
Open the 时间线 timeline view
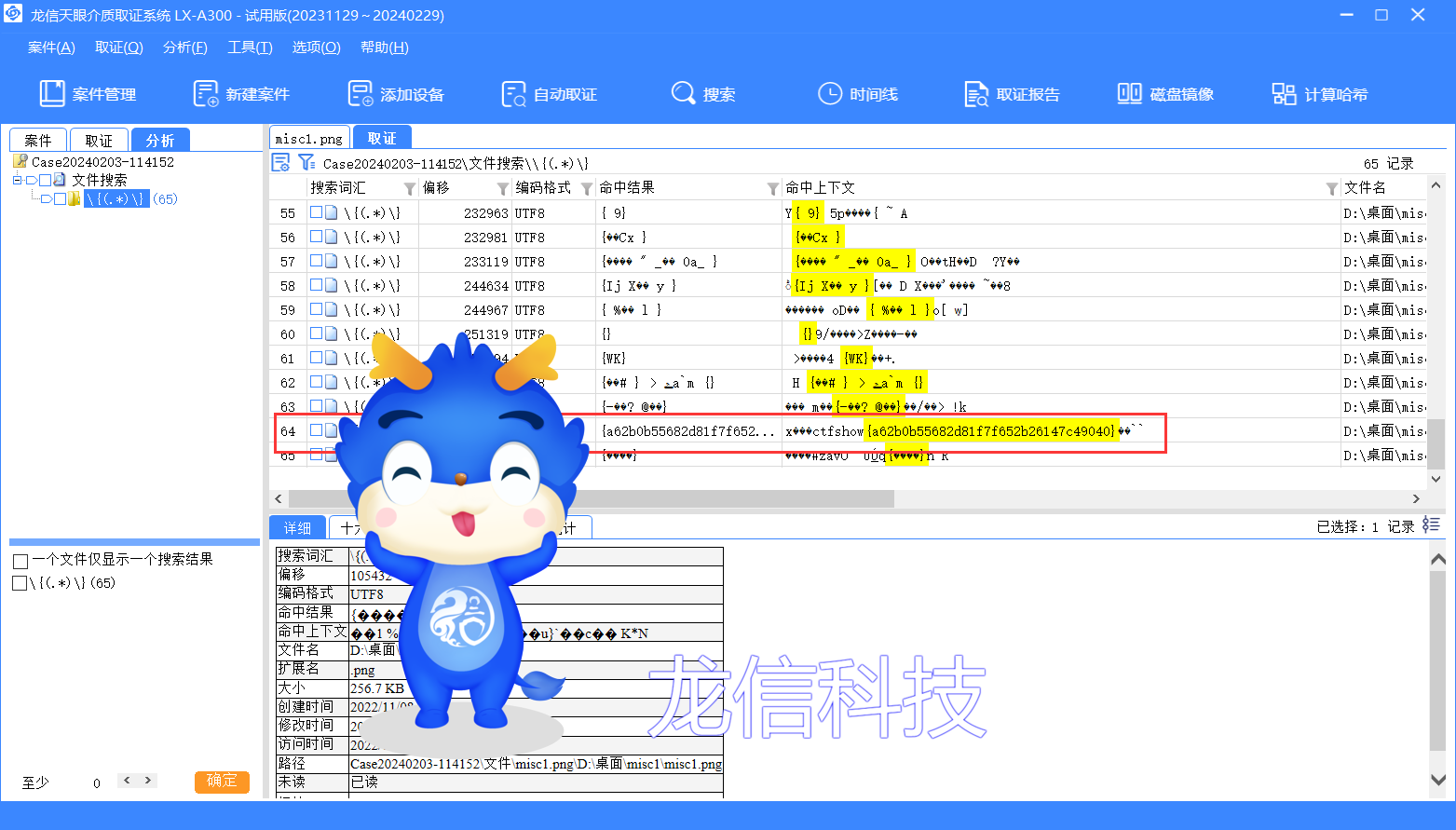click(x=857, y=94)
